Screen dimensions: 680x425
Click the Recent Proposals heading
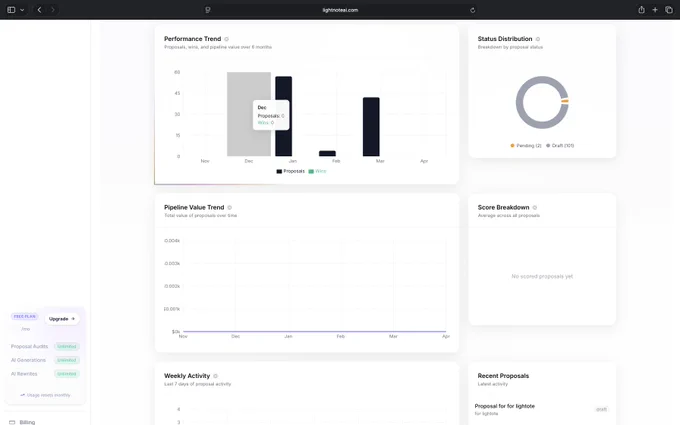click(503, 376)
